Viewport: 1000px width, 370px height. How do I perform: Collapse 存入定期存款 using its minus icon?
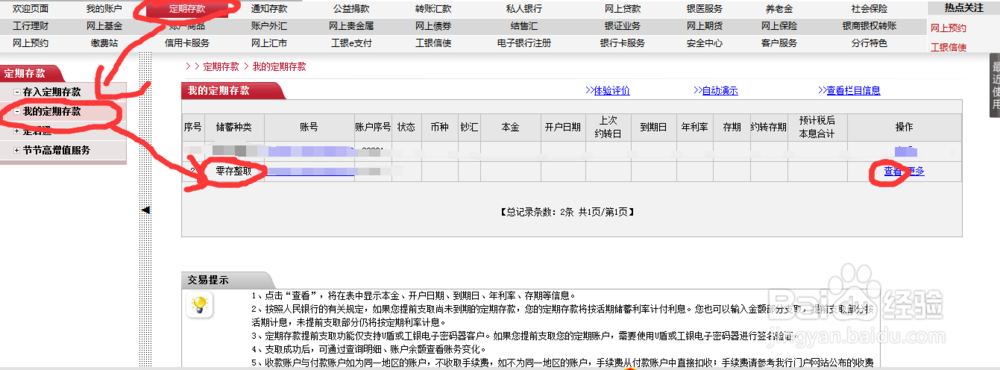coord(17,92)
